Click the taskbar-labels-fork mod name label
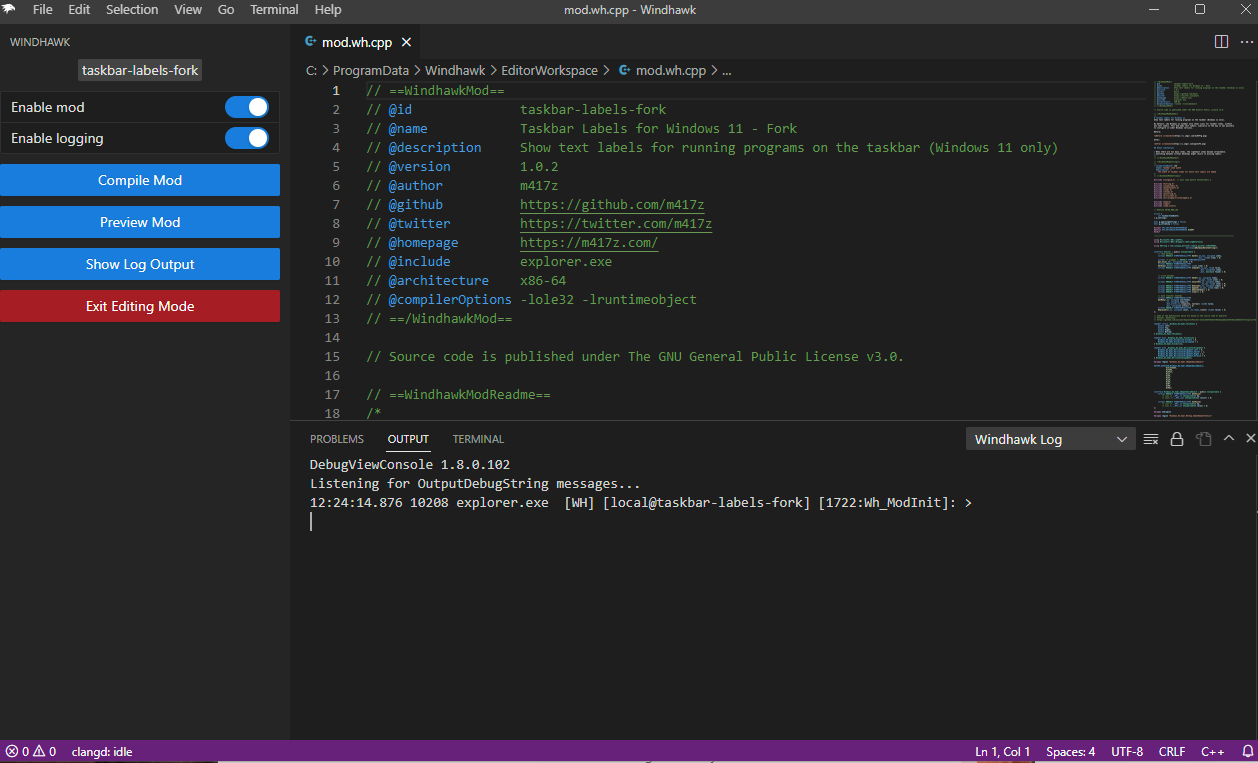The image size is (1258, 763). pos(140,71)
